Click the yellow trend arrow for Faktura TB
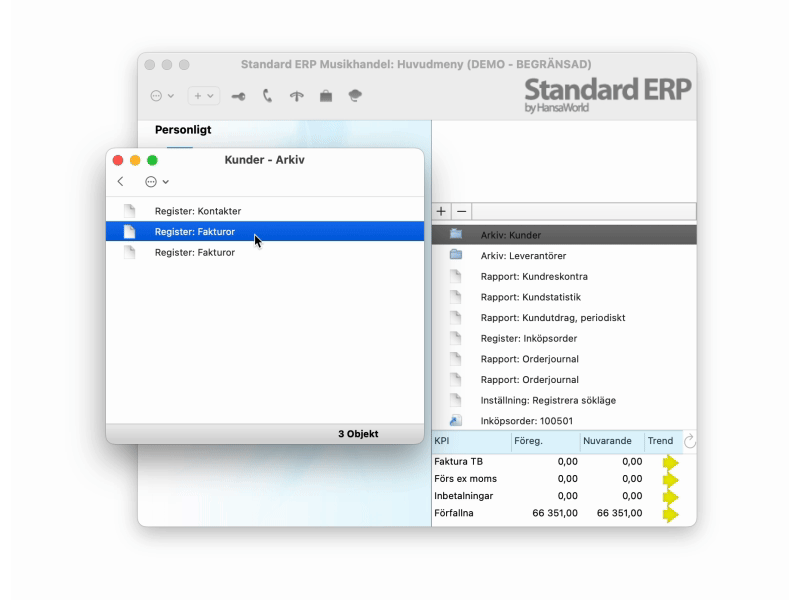 click(670, 462)
